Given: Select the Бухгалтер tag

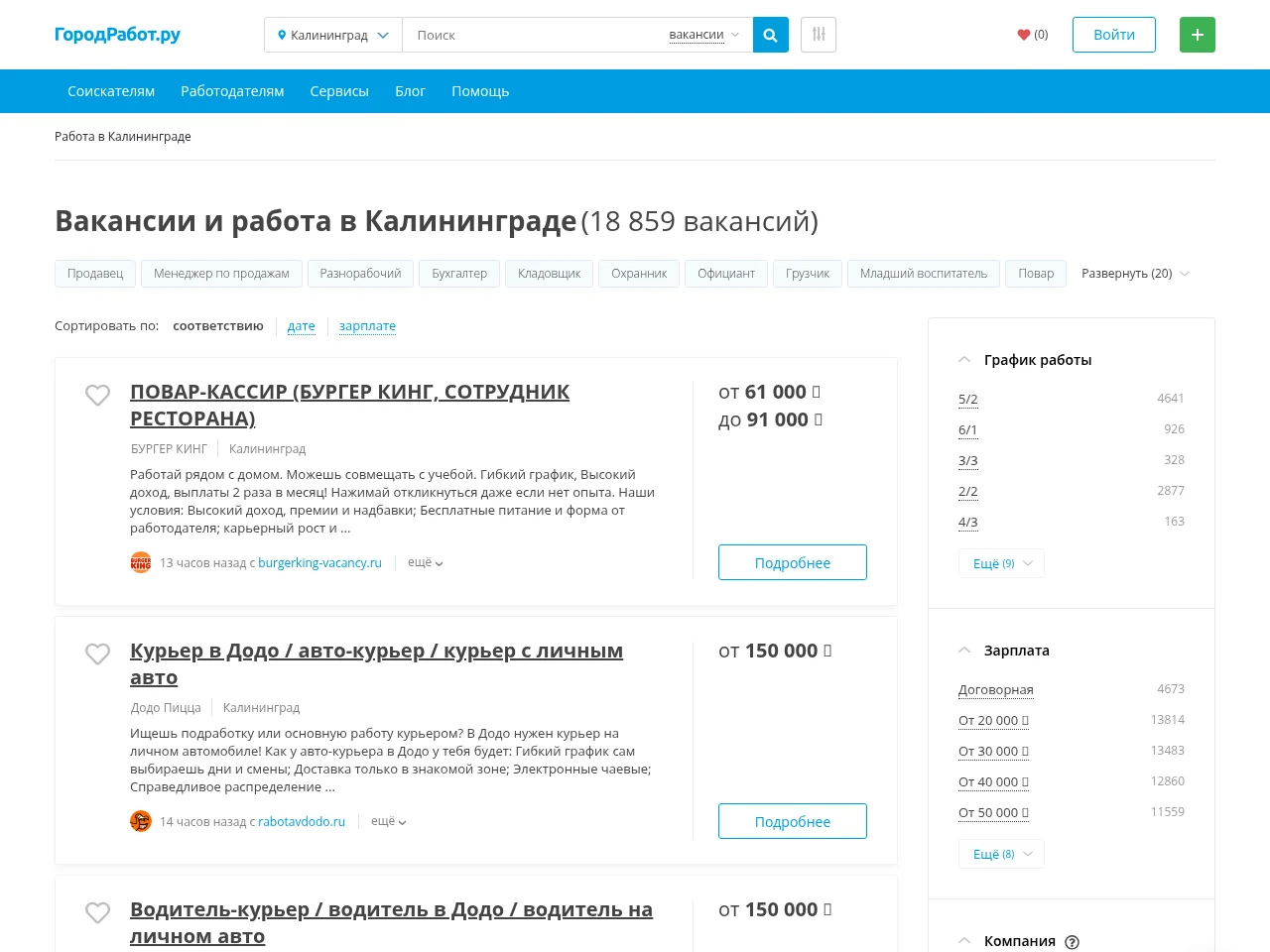Looking at the screenshot, I should click(x=459, y=274).
